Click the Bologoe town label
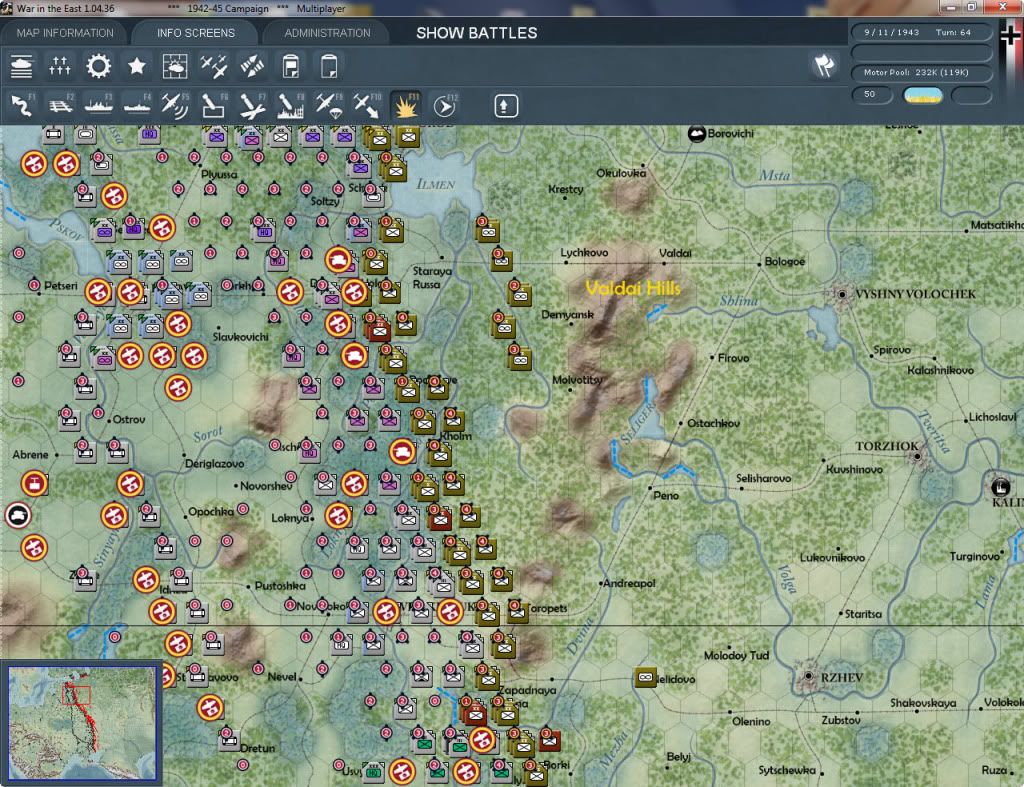Screen dimensions: 1024x787 (x=784, y=261)
